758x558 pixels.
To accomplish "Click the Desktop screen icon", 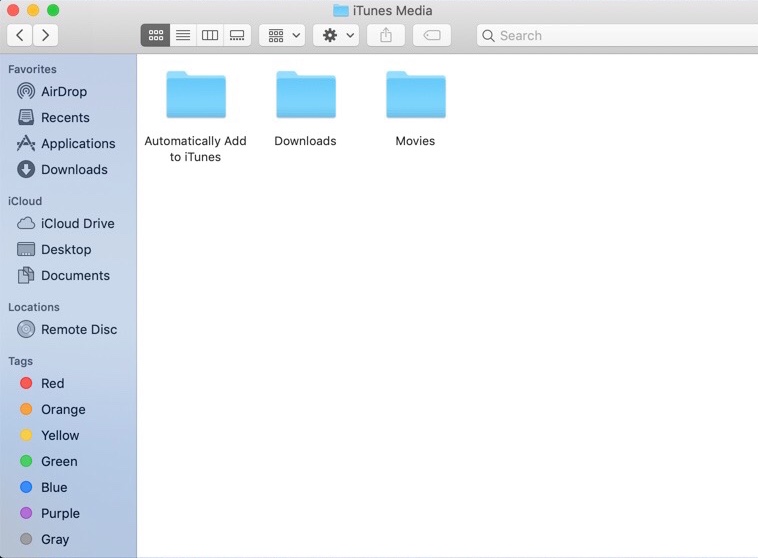I will coord(26,249).
